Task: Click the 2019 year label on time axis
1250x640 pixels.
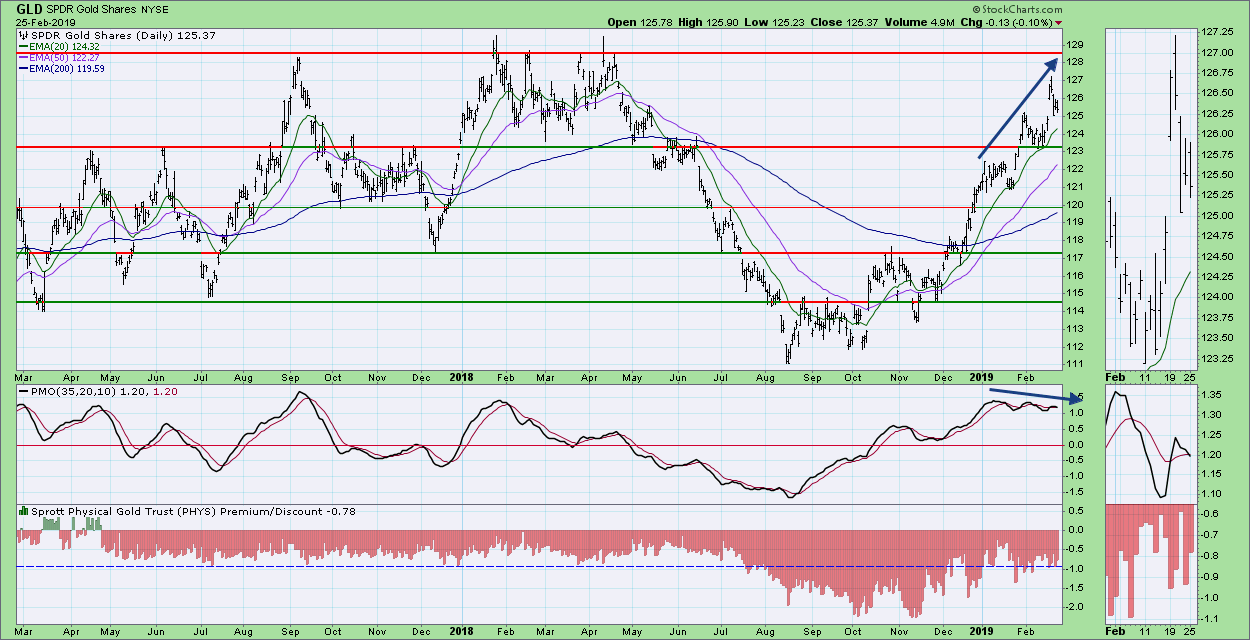Action: point(984,379)
